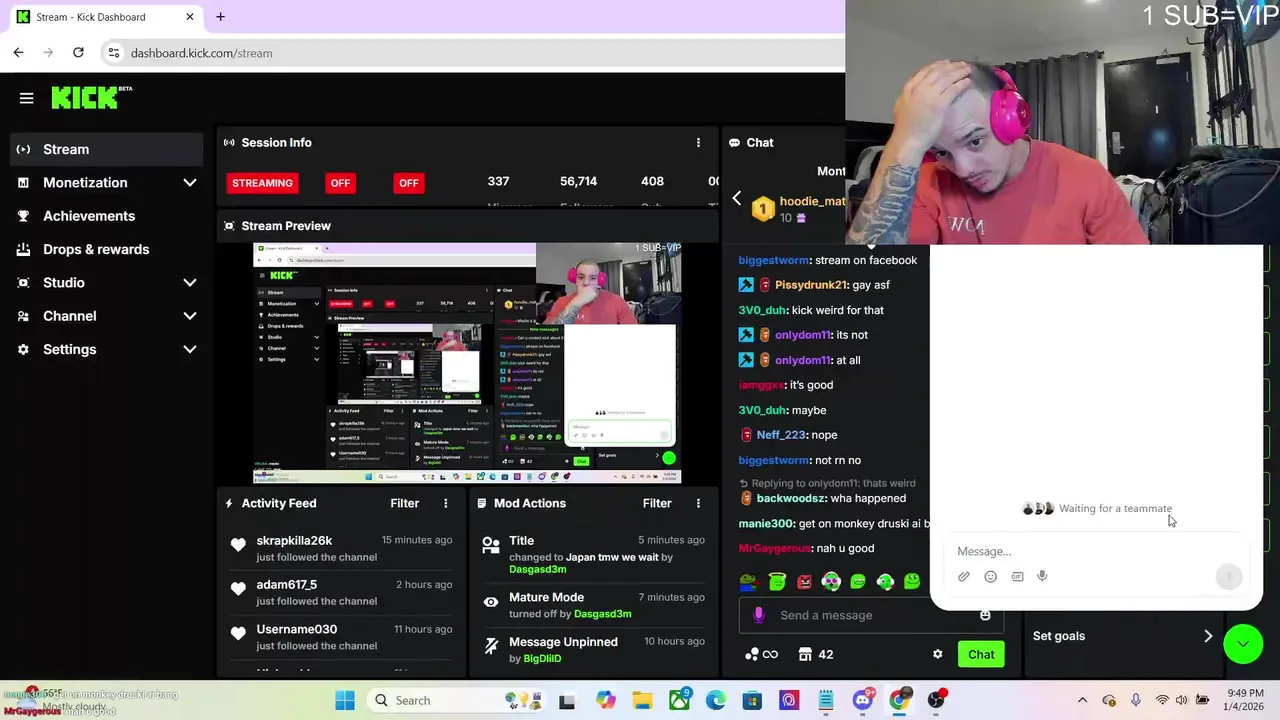Image resolution: width=1280 pixels, height=720 pixels.
Task: Attach a file with the paperclip icon
Action: pyautogui.click(x=964, y=576)
